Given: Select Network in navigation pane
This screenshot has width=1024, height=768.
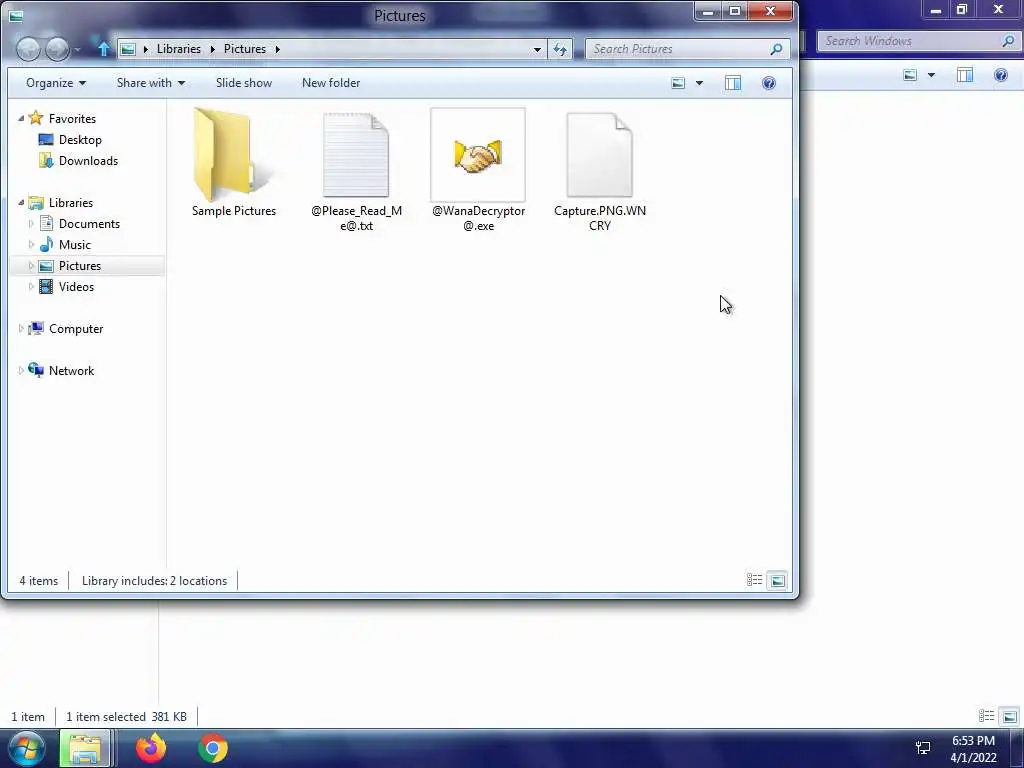Looking at the screenshot, I should tap(71, 370).
